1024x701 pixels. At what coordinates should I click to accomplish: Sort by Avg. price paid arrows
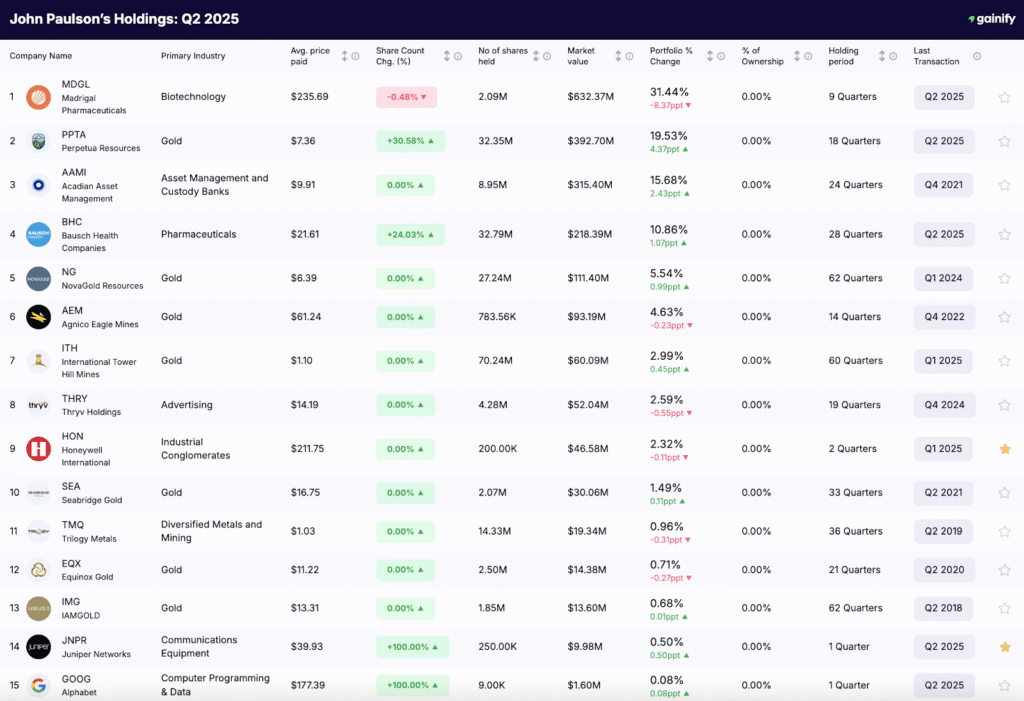344,56
